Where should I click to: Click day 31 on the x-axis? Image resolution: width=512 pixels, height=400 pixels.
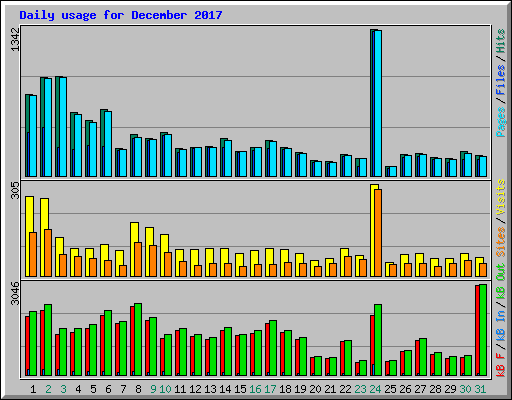[480, 389]
